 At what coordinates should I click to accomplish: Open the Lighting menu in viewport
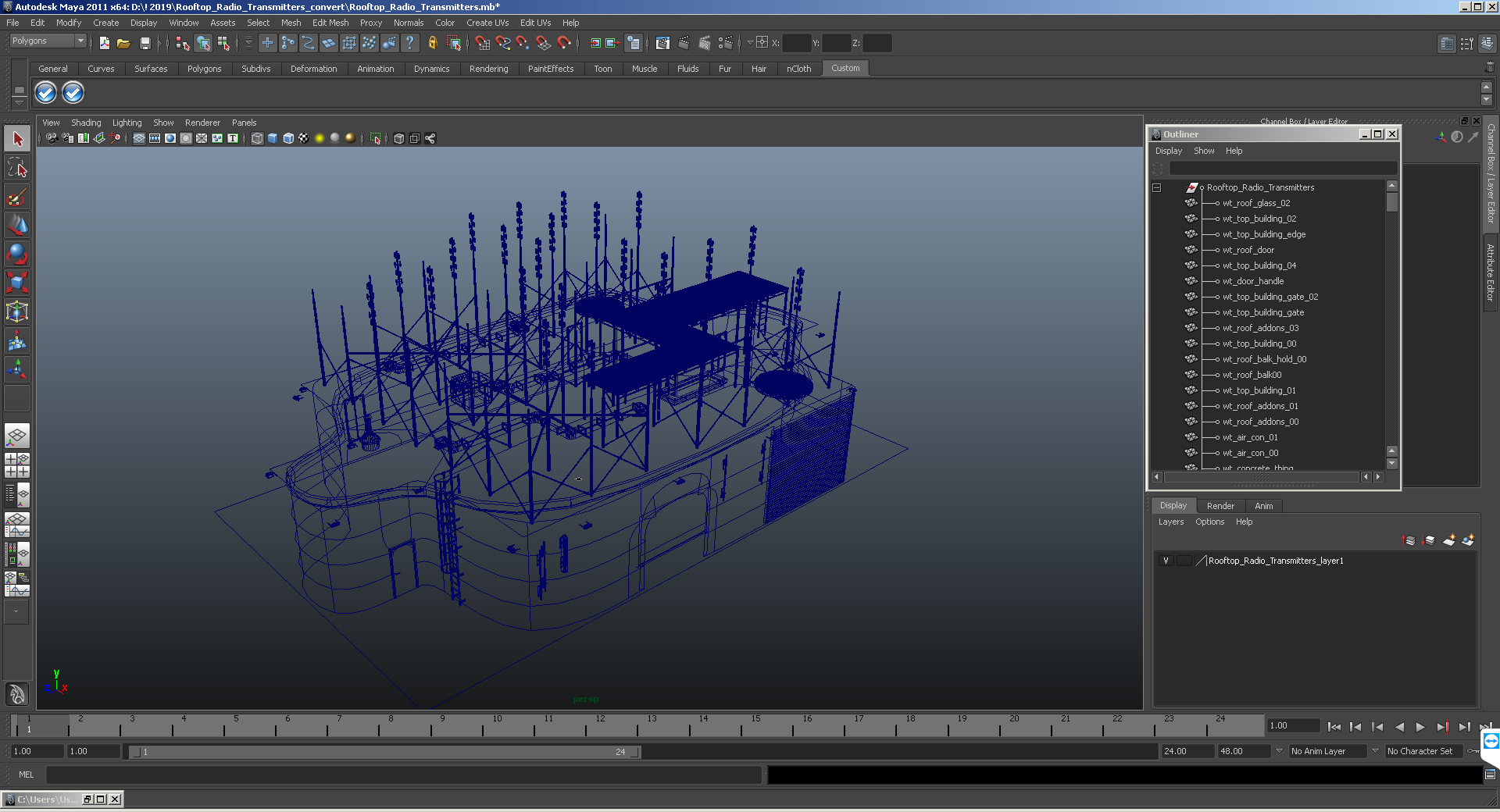127,123
